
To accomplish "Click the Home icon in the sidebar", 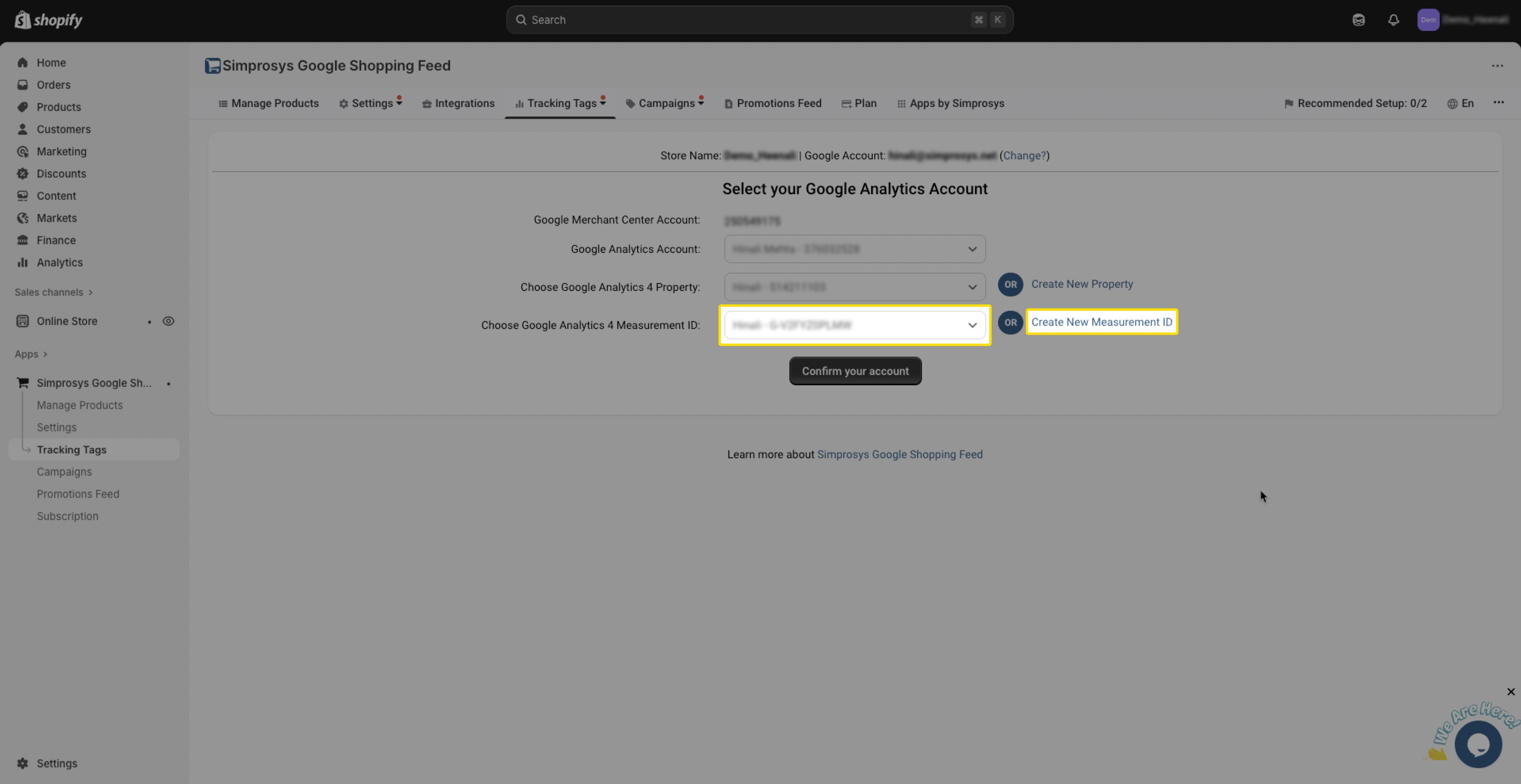I will pyautogui.click(x=23, y=63).
